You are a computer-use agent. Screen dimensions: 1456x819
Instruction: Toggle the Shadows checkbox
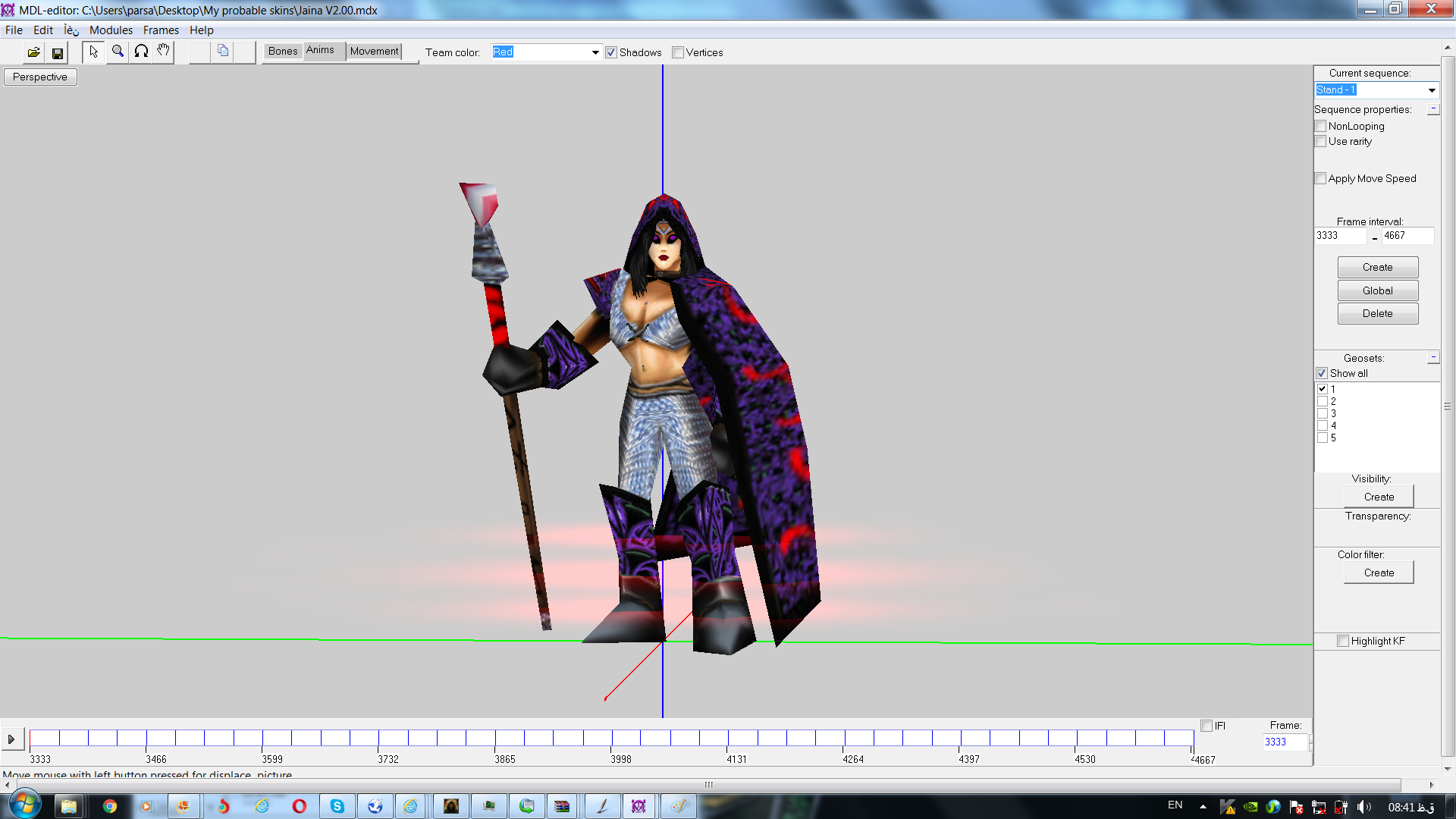(x=611, y=52)
